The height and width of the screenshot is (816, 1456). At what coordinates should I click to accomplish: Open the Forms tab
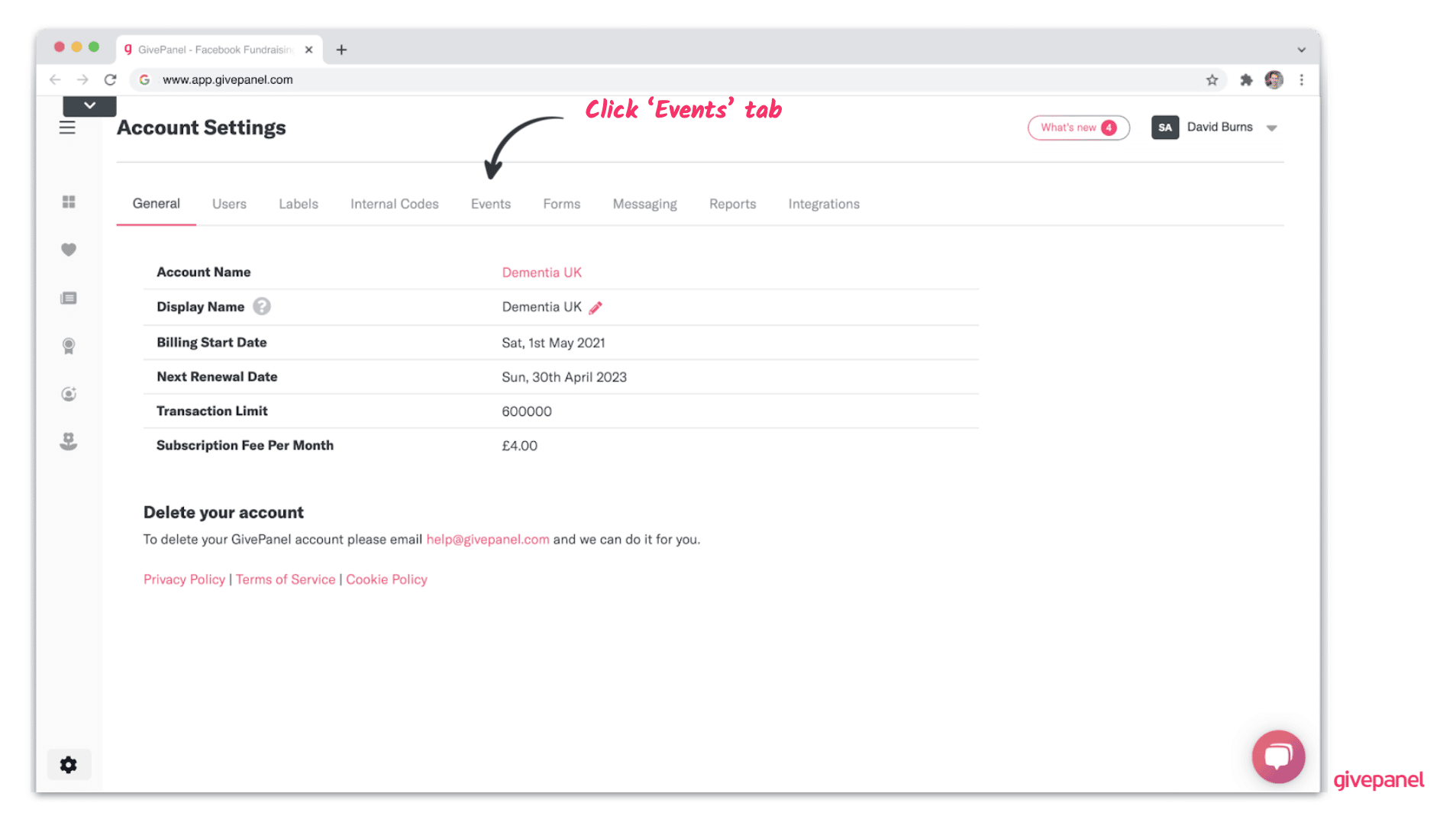pos(561,204)
